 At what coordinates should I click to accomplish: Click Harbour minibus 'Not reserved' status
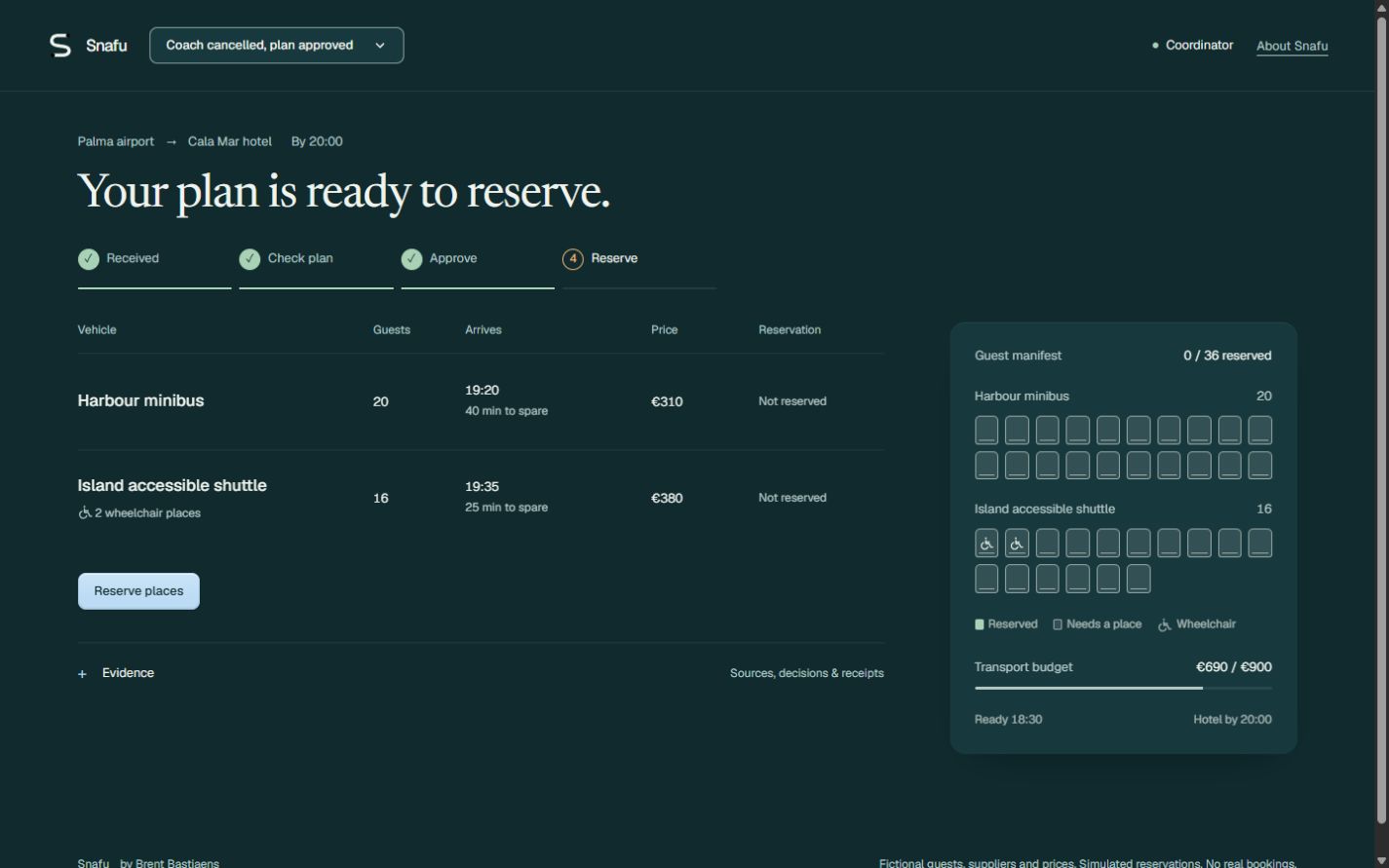point(792,401)
